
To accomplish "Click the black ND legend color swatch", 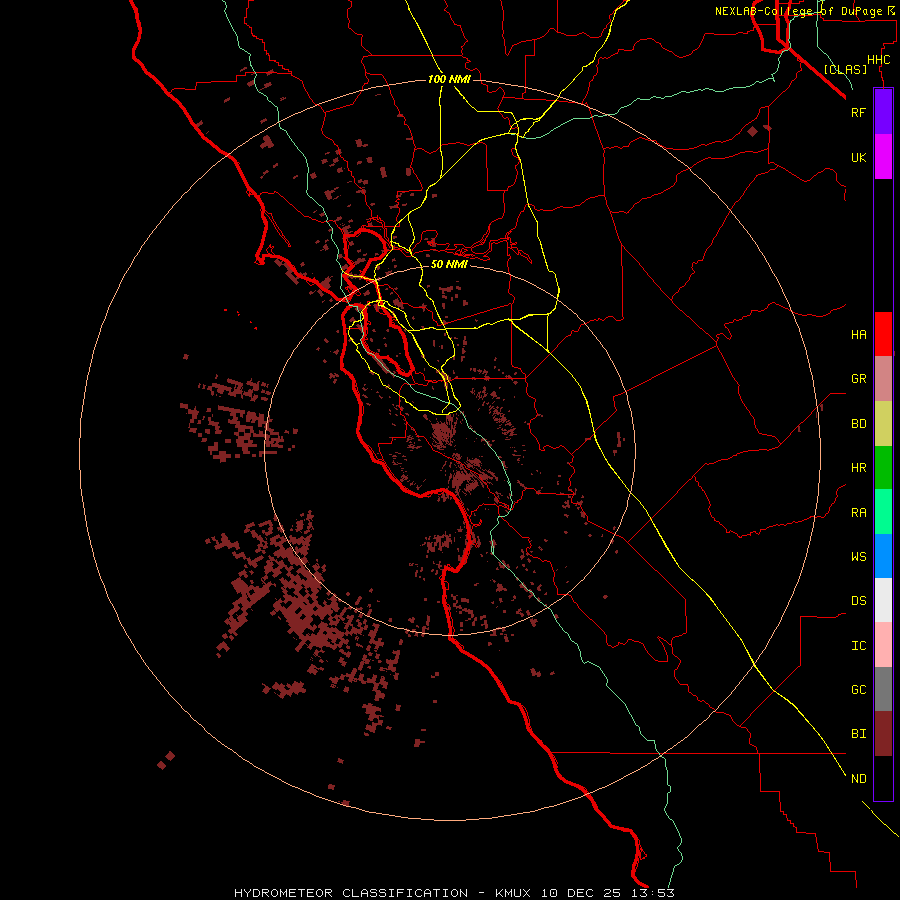I will [x=883, y=778].
